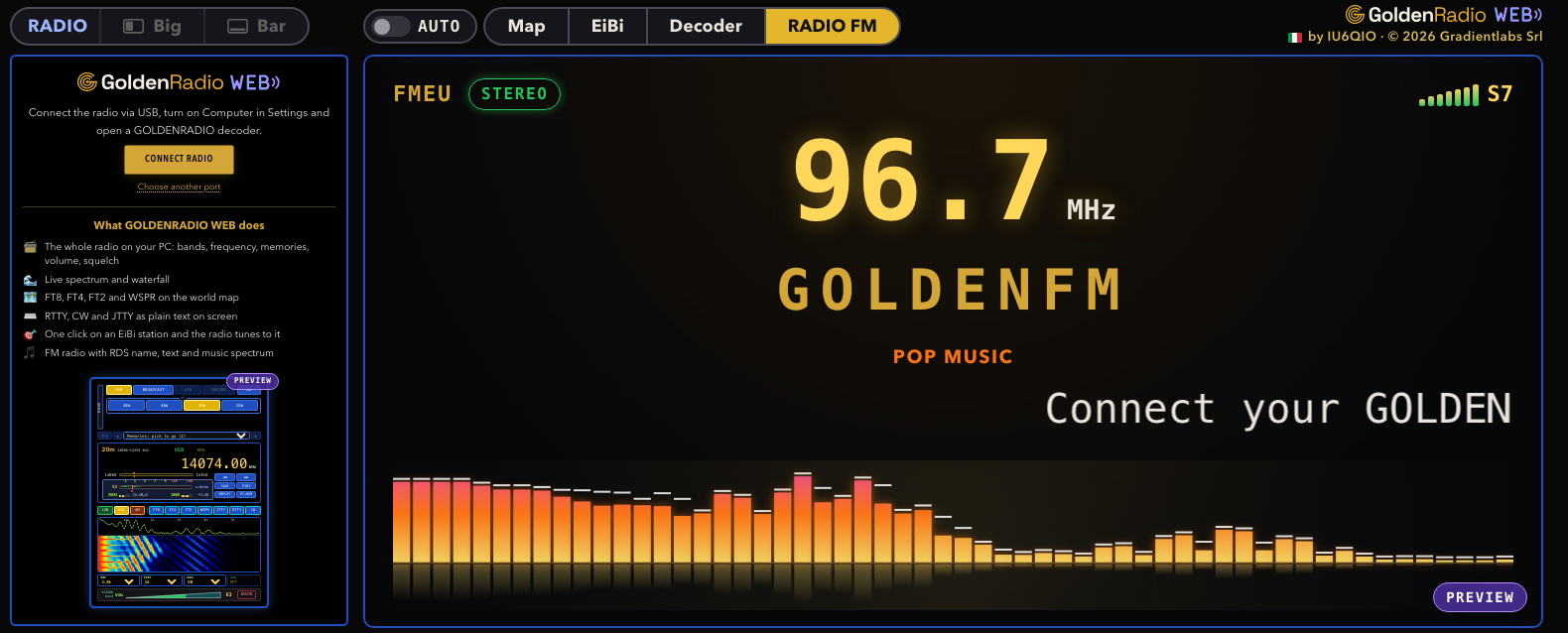
Task: Click the MHz unit label
Action: coord(1091,209)
